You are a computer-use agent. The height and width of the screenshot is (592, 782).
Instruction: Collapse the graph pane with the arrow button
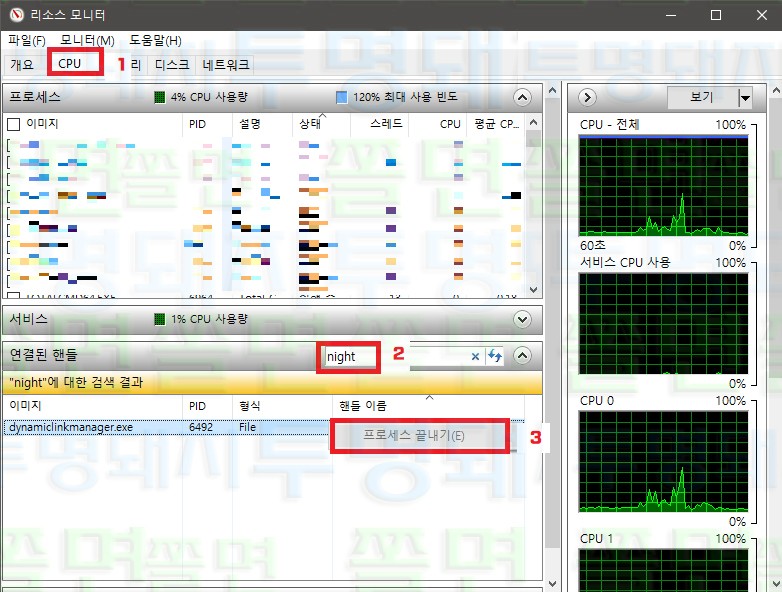coord(587,97)
